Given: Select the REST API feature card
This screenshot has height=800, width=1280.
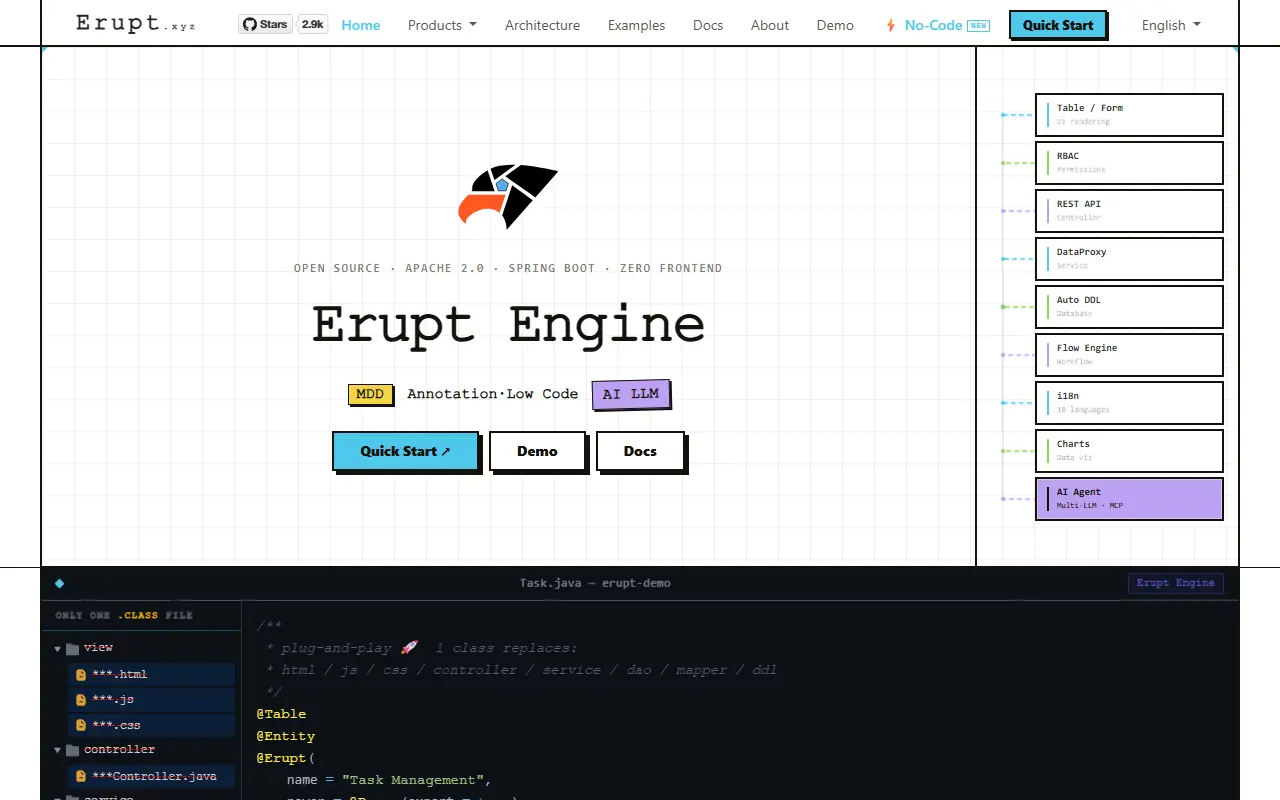Looking at the screenshot, I should (1129, 211).
